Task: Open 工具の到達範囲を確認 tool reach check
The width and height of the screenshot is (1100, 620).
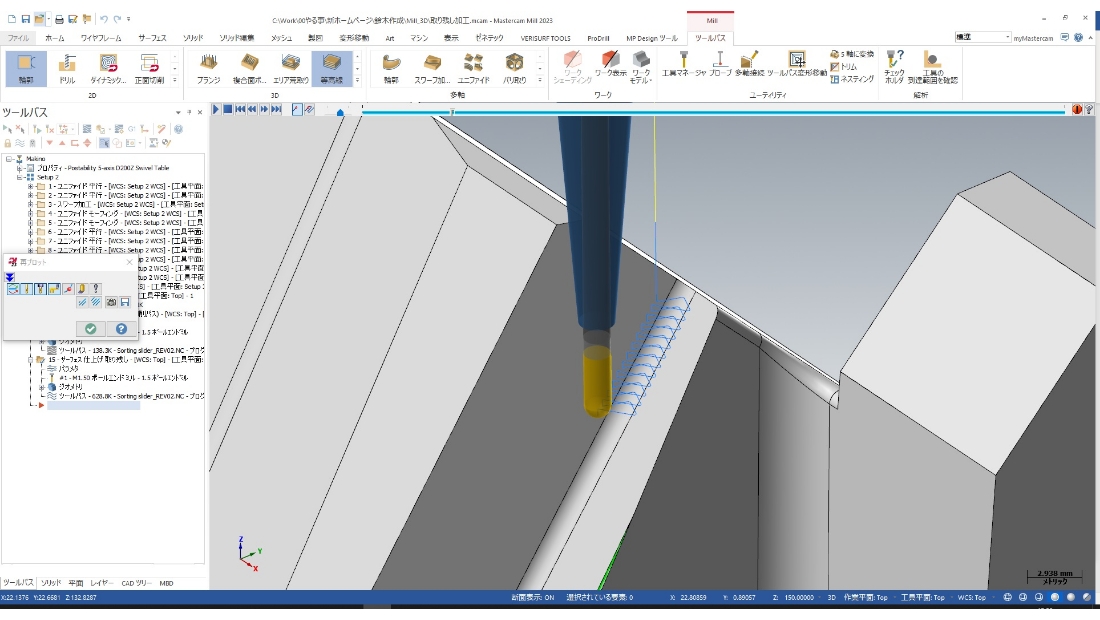Action: coord(932,67)
